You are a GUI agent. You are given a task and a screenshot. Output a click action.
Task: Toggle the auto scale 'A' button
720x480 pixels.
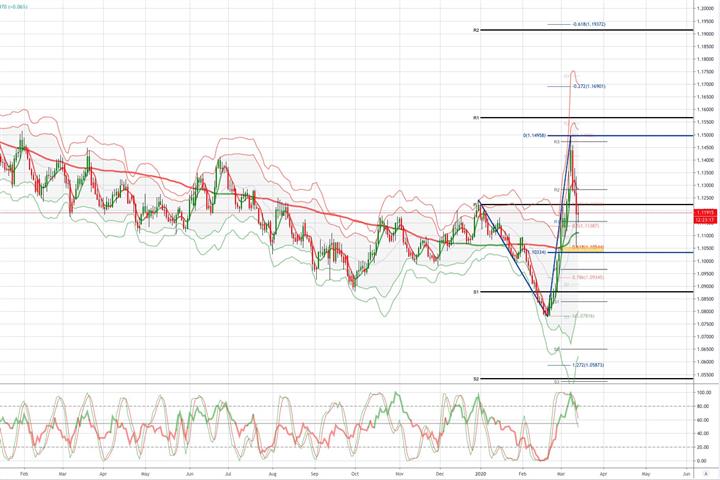[706, 473]
